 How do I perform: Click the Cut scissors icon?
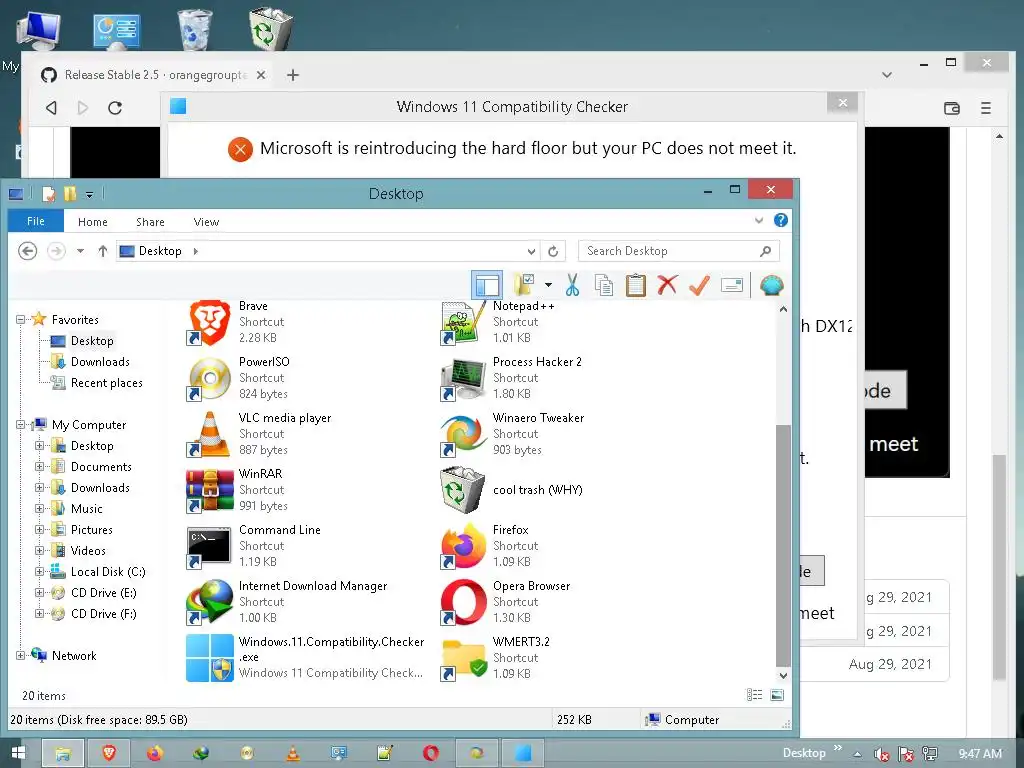tap(573, 285)
